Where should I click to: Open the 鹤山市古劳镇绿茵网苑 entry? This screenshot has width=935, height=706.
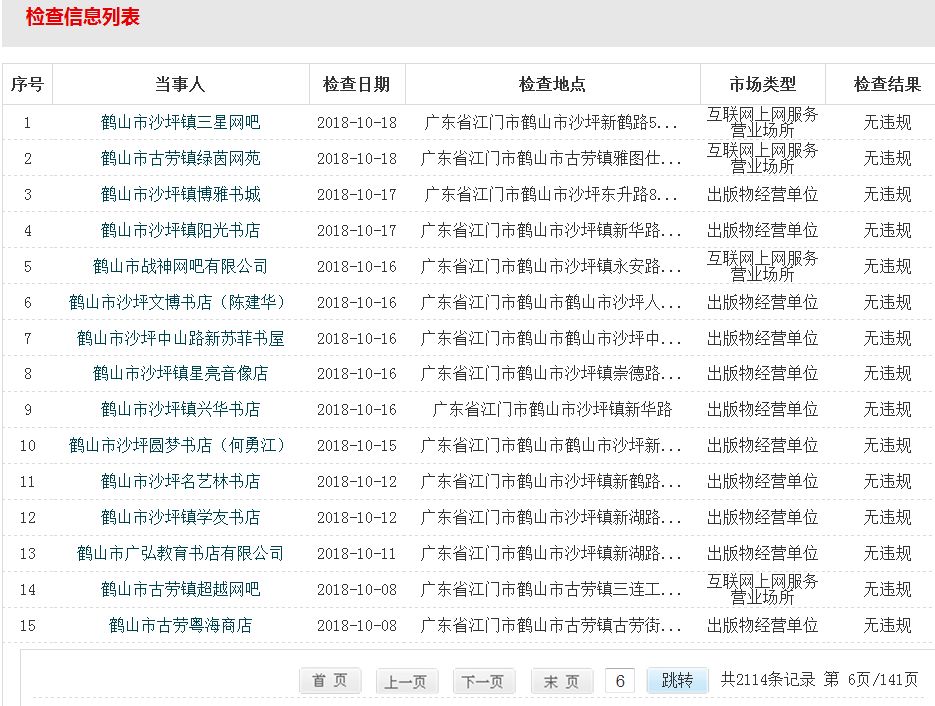point(180,159)
